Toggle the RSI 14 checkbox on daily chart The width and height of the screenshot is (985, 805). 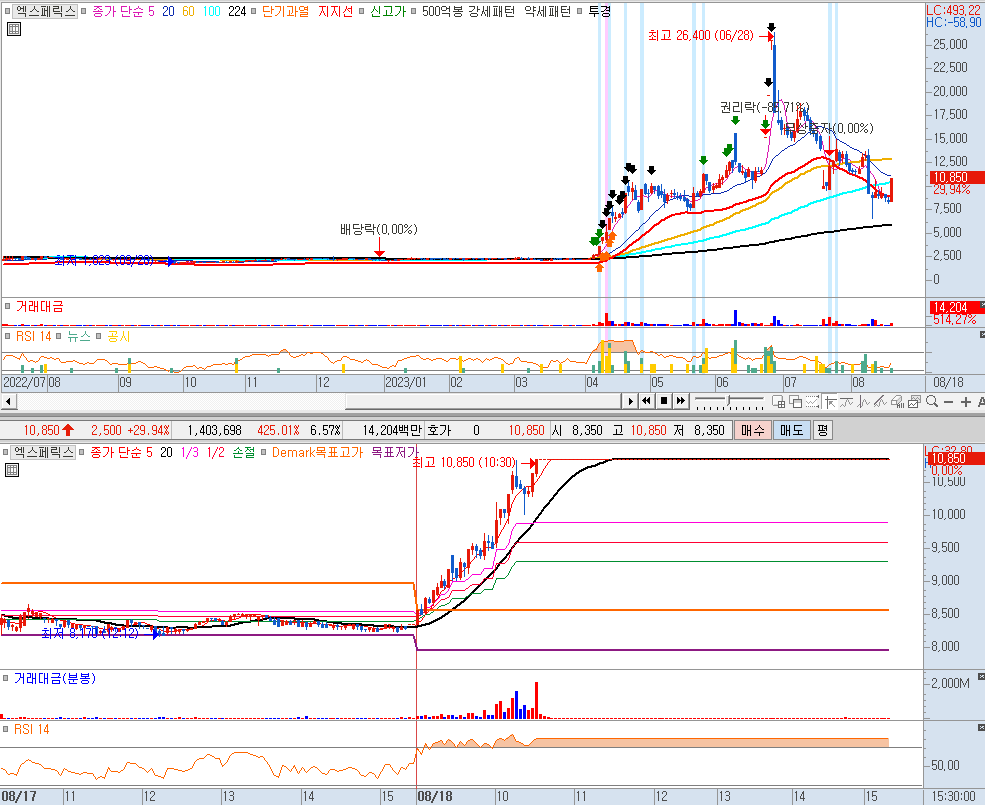click(8, 337)
